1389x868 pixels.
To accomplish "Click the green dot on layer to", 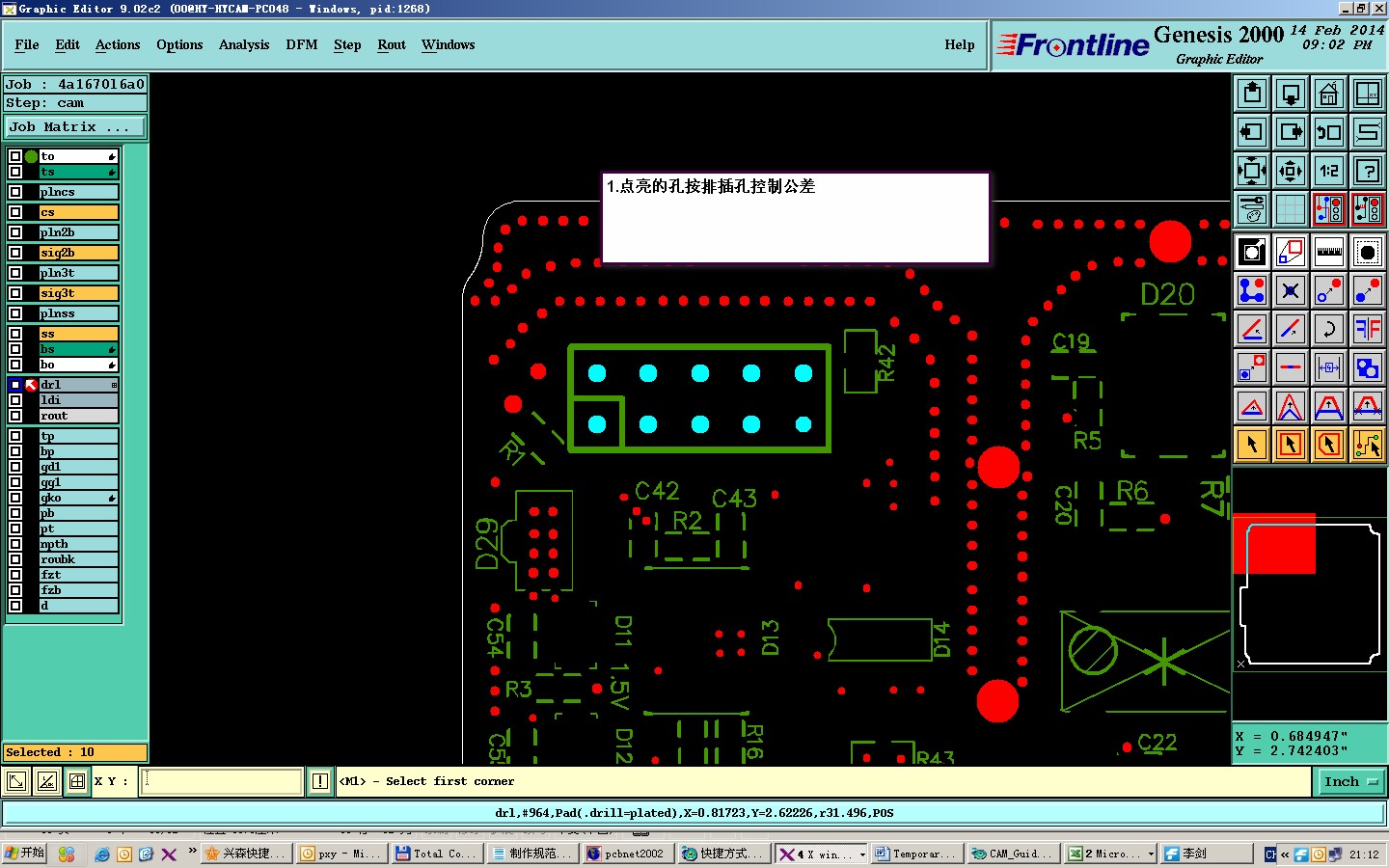I will (31, 156).
